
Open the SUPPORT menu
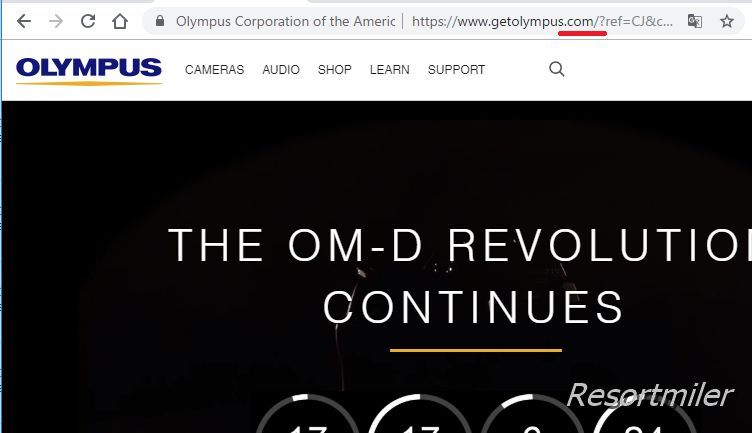click(456, 70)
